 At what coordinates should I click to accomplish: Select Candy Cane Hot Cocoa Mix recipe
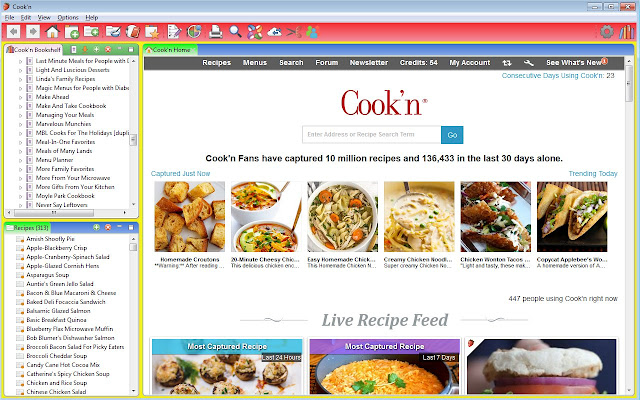click(63, 365)
